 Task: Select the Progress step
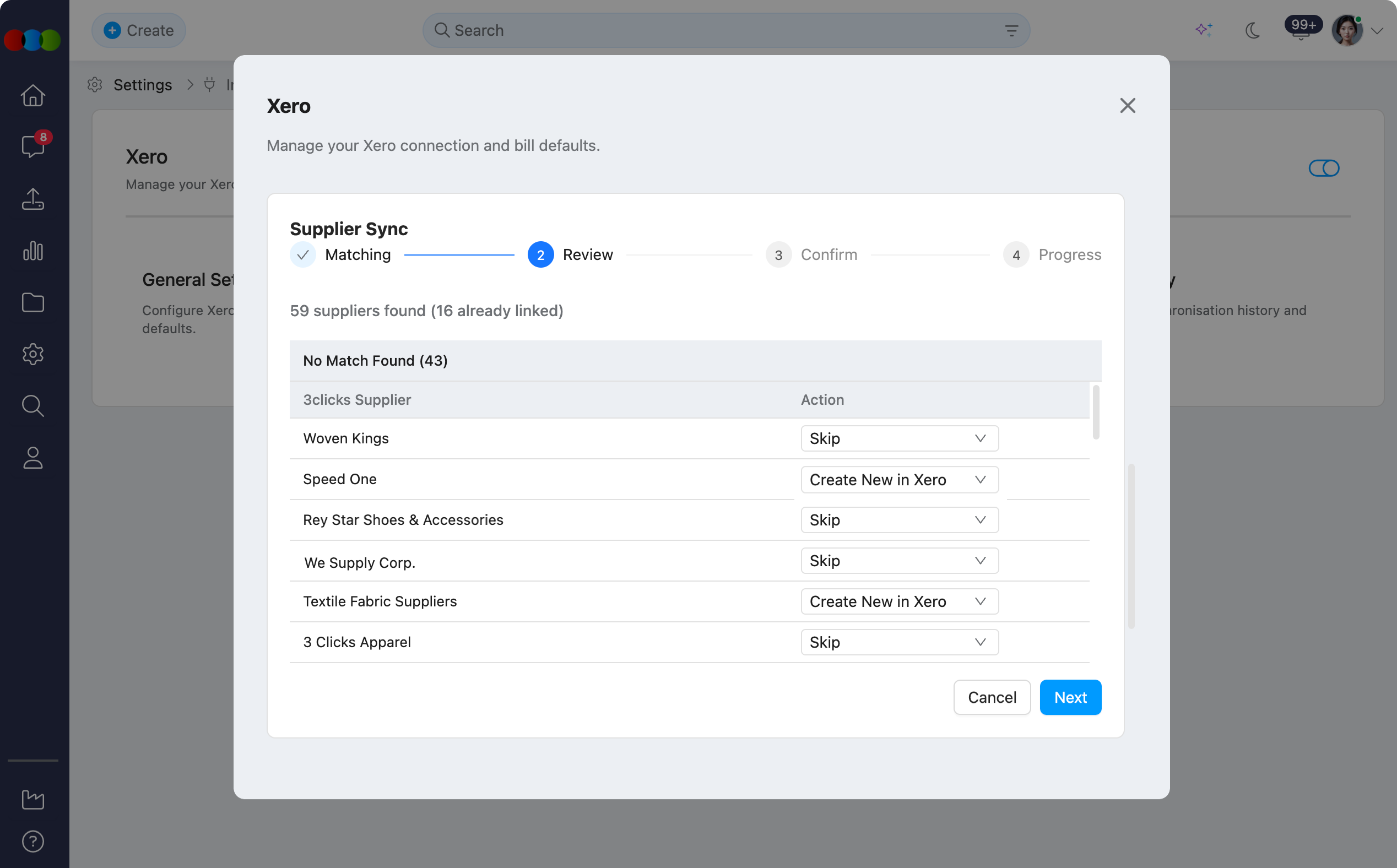[x=1052, y=254]
